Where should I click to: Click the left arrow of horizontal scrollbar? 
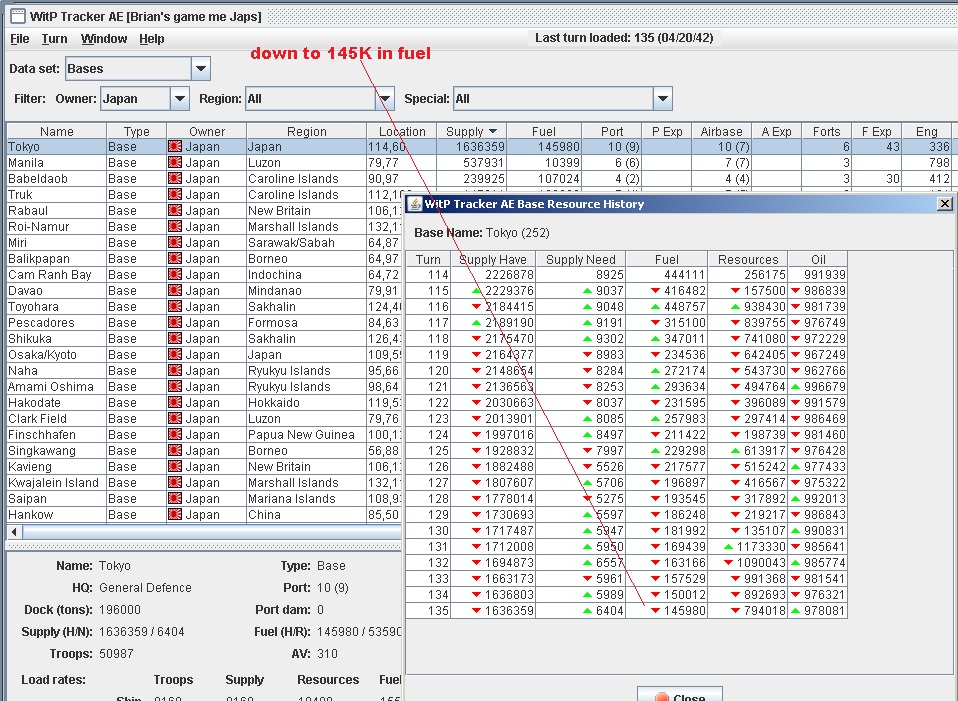click(14, 531)
